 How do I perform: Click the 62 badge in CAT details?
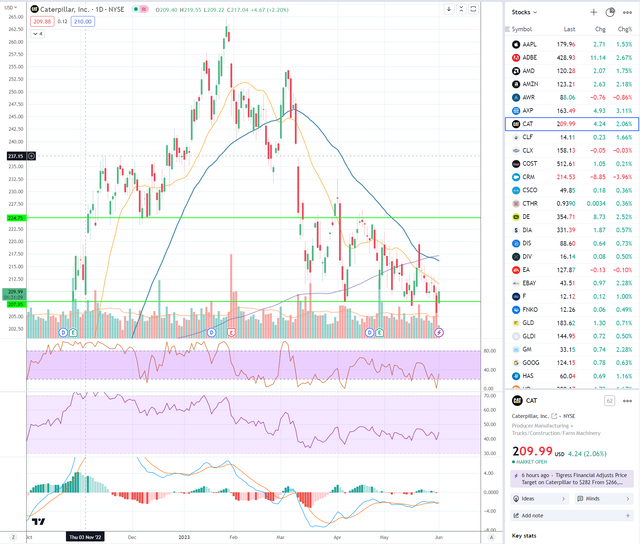coord(609,401)
